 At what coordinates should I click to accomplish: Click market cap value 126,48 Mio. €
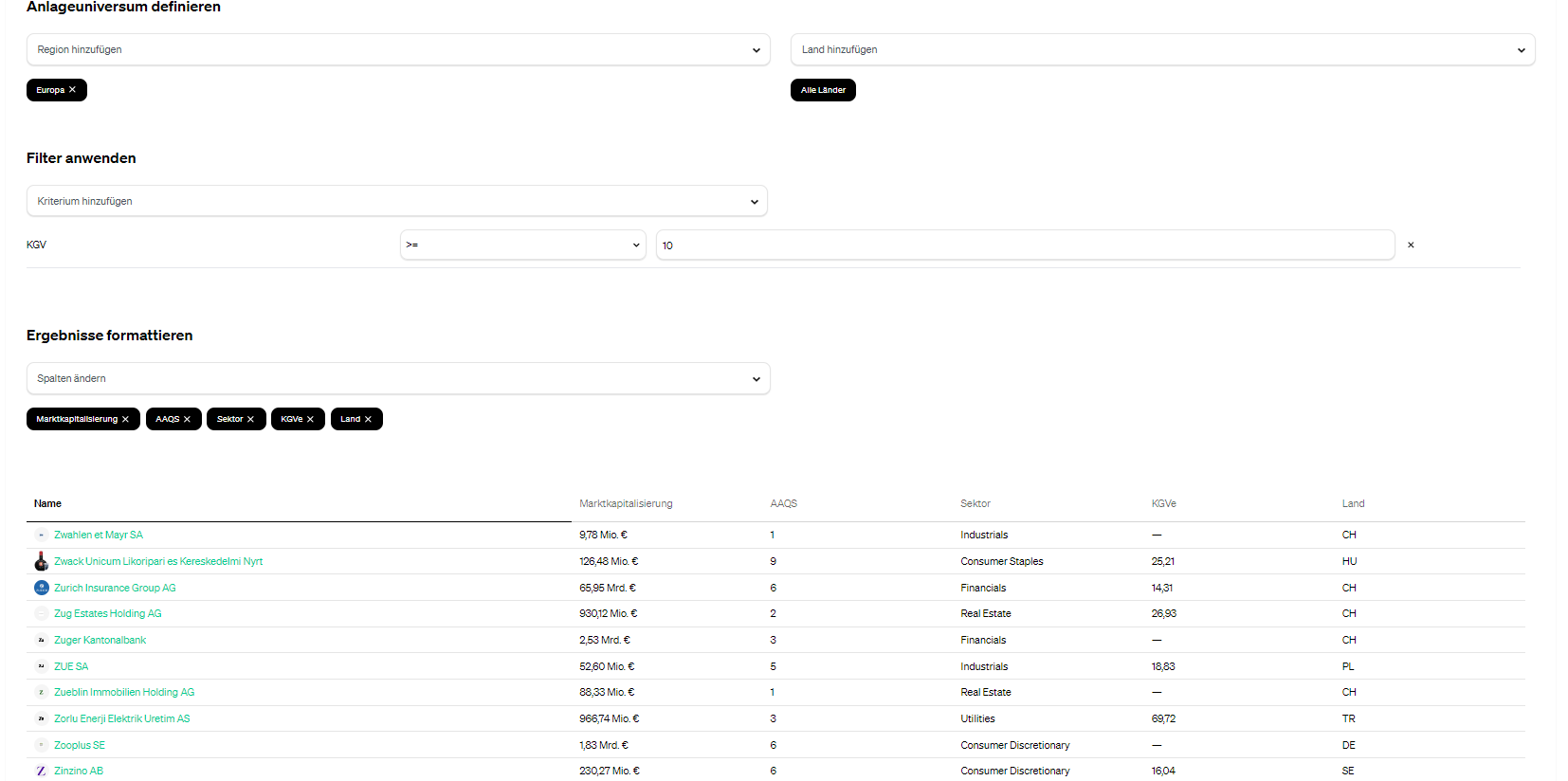point(609,561)
